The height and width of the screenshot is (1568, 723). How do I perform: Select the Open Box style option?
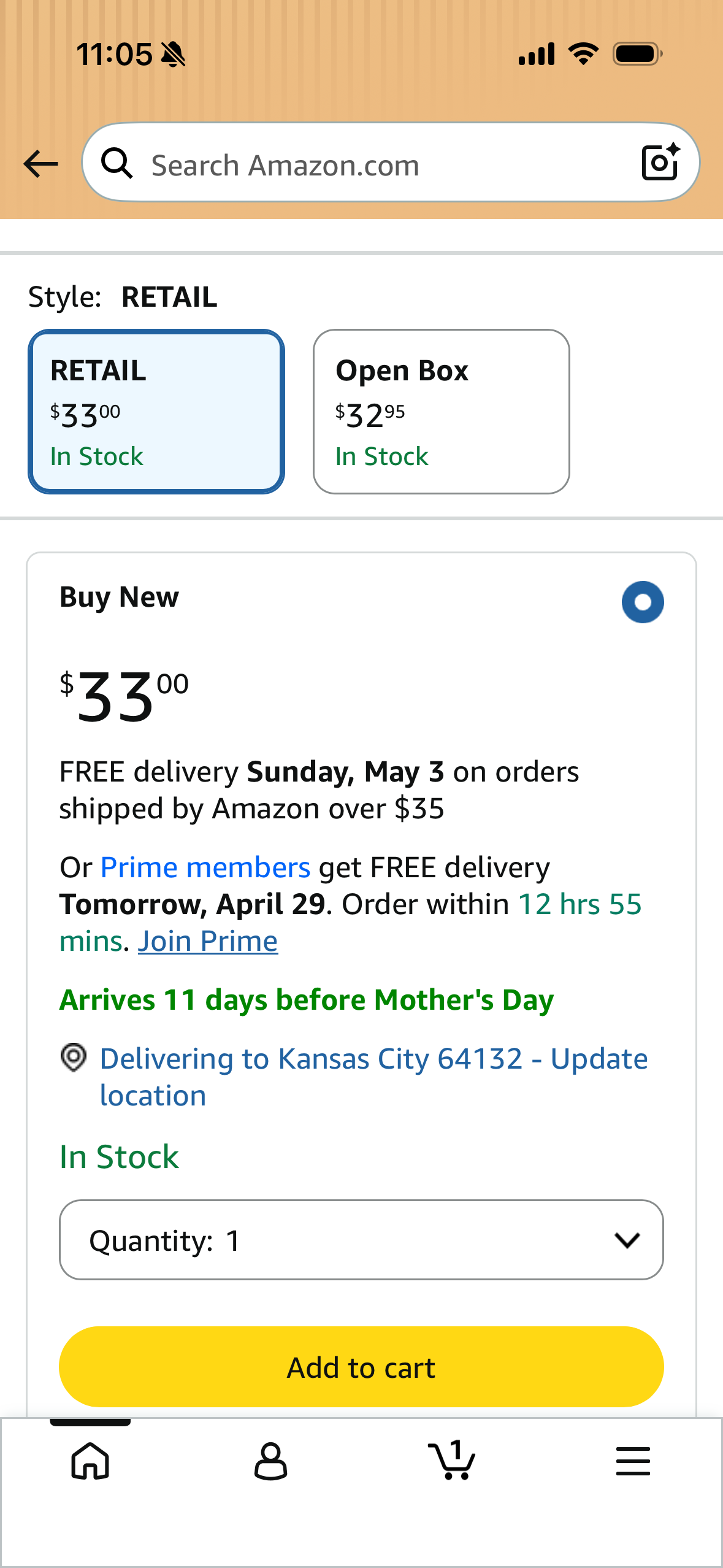(x=442, y=412)
